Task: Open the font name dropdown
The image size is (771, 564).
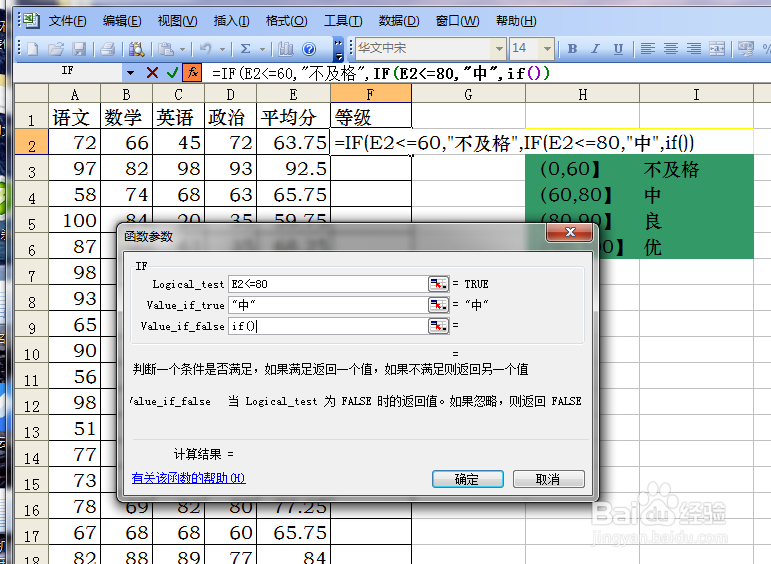Action: point(499,49)
